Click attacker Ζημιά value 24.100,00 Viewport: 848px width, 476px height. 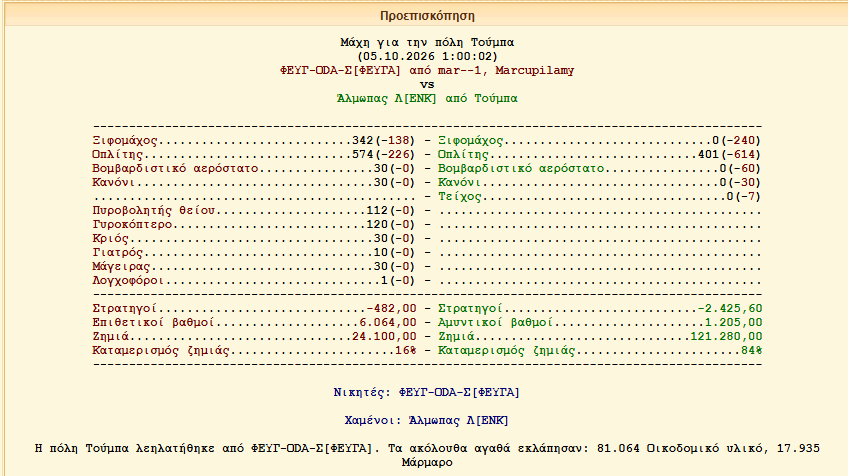(x=385, y=336)
